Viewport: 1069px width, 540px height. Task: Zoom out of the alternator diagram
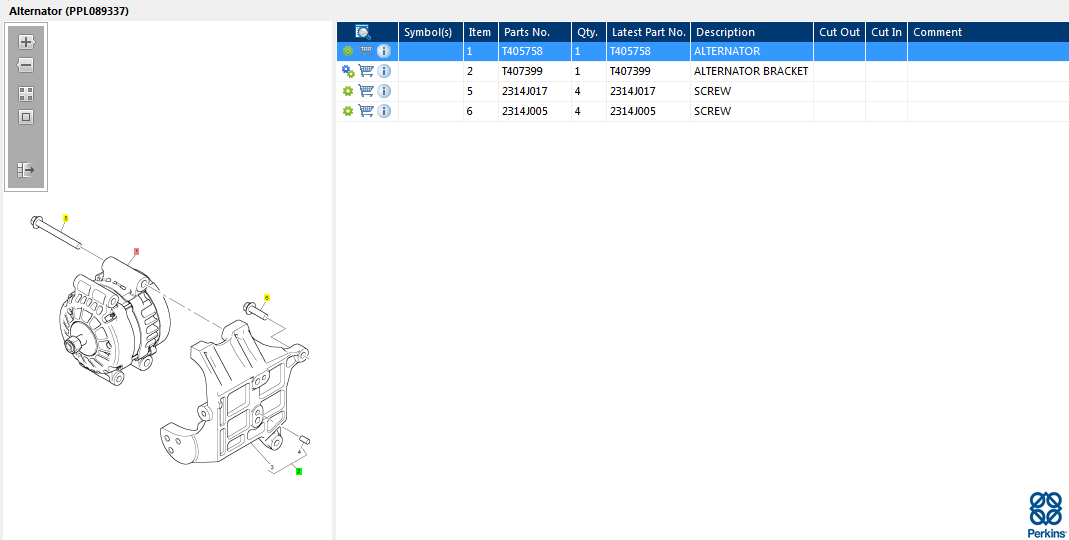pyautogui.click(x=26, y=65)
